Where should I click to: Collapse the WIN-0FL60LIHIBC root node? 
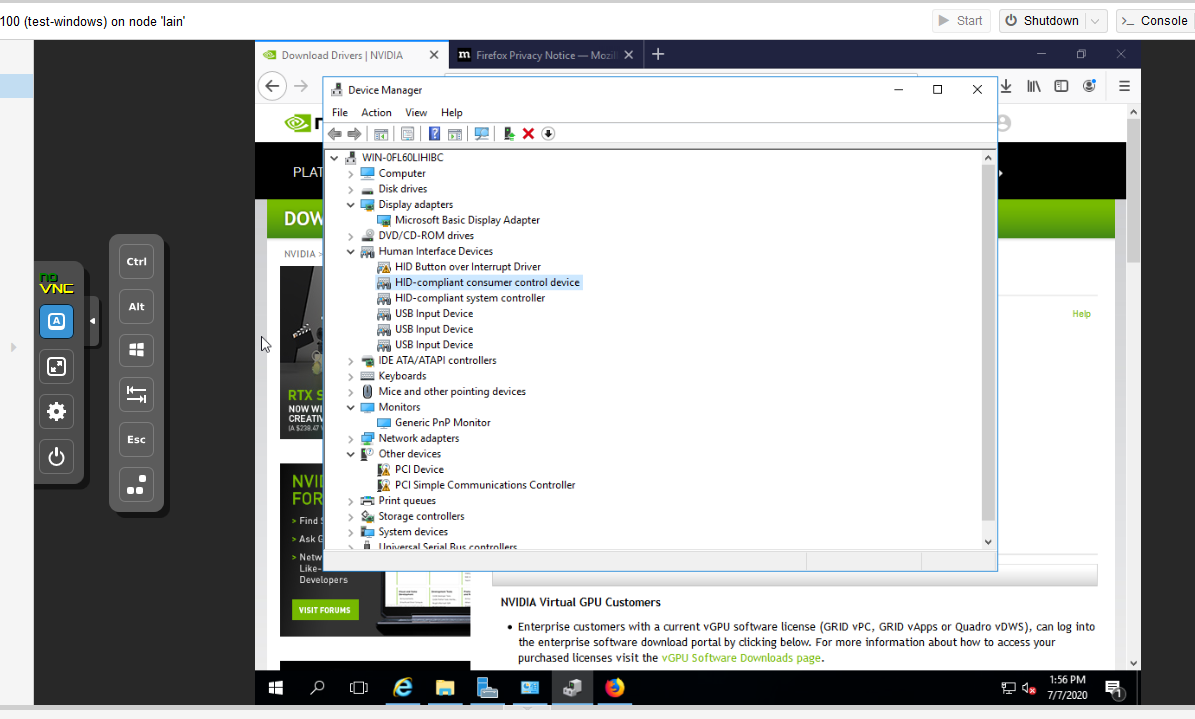click(x=334, y=158)
